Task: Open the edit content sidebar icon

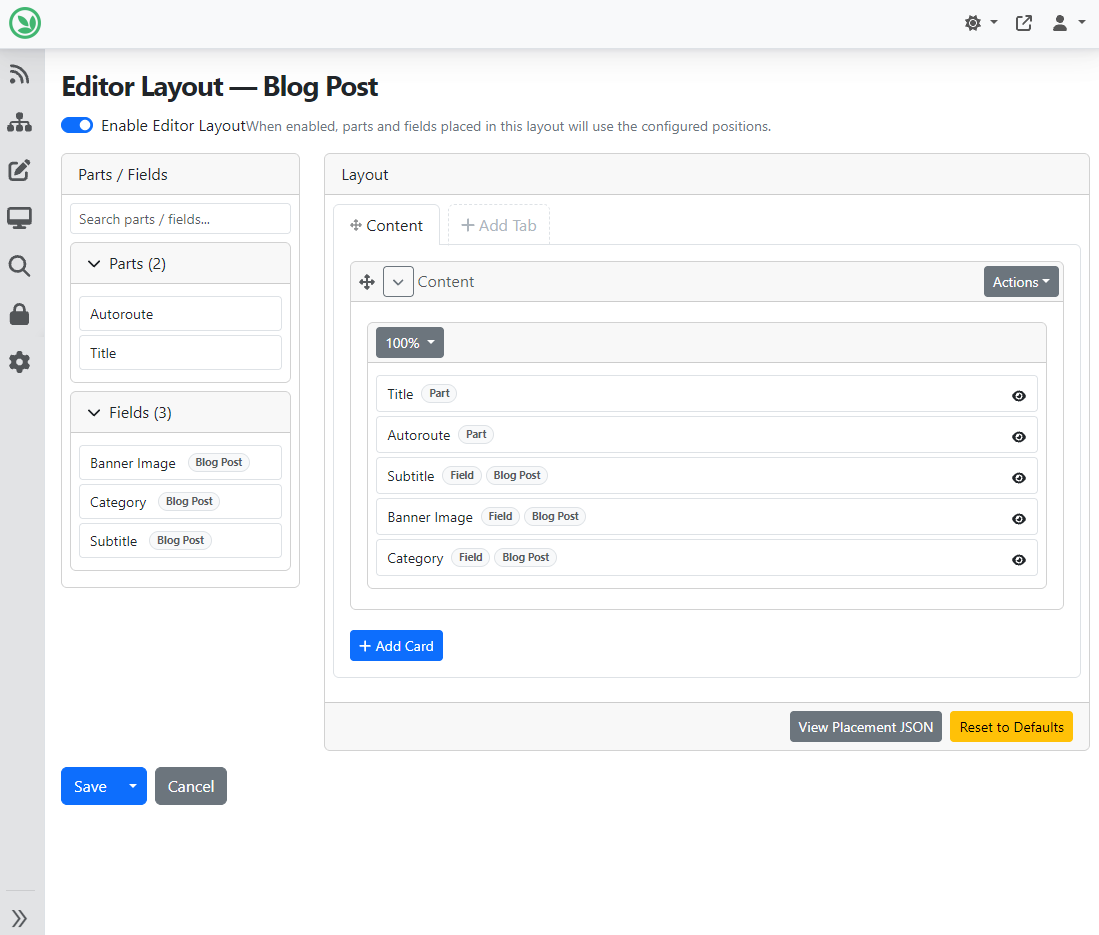Action: (20, 170)
